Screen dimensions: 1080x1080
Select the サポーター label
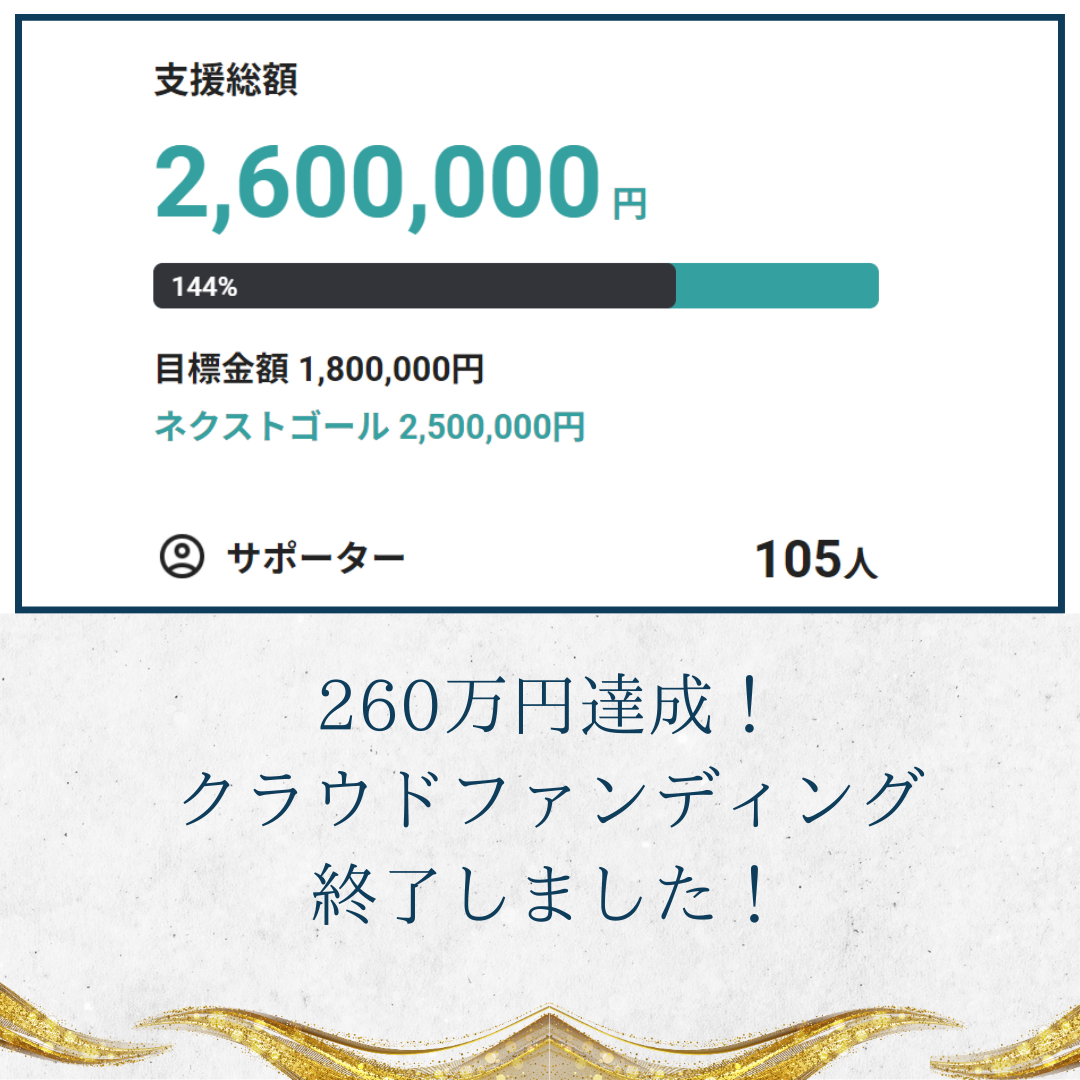[x=316, y=557]
